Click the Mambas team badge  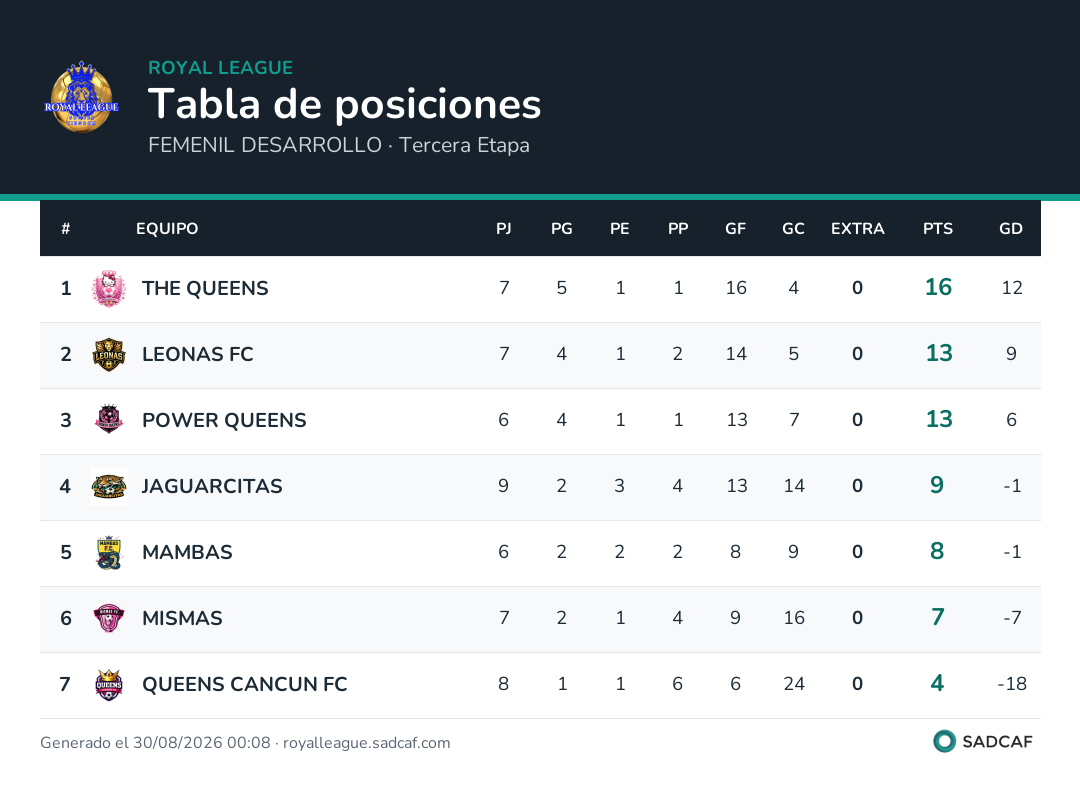point(109,553)
